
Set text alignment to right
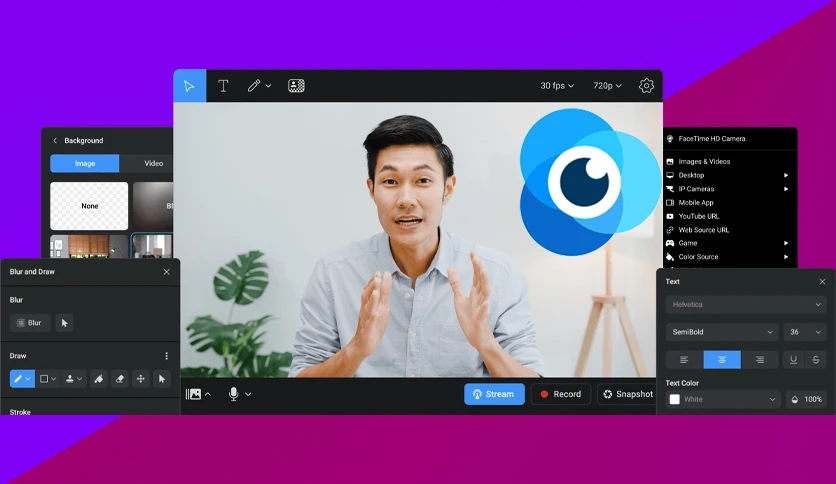(x=760, y=360)
